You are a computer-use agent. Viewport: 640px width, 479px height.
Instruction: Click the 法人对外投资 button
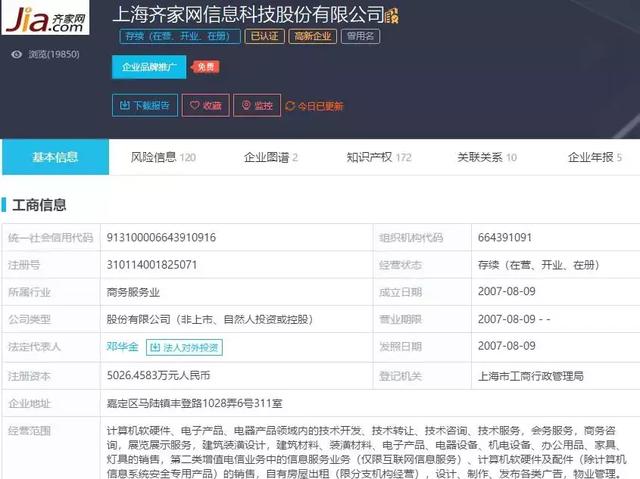click(184, 348)
